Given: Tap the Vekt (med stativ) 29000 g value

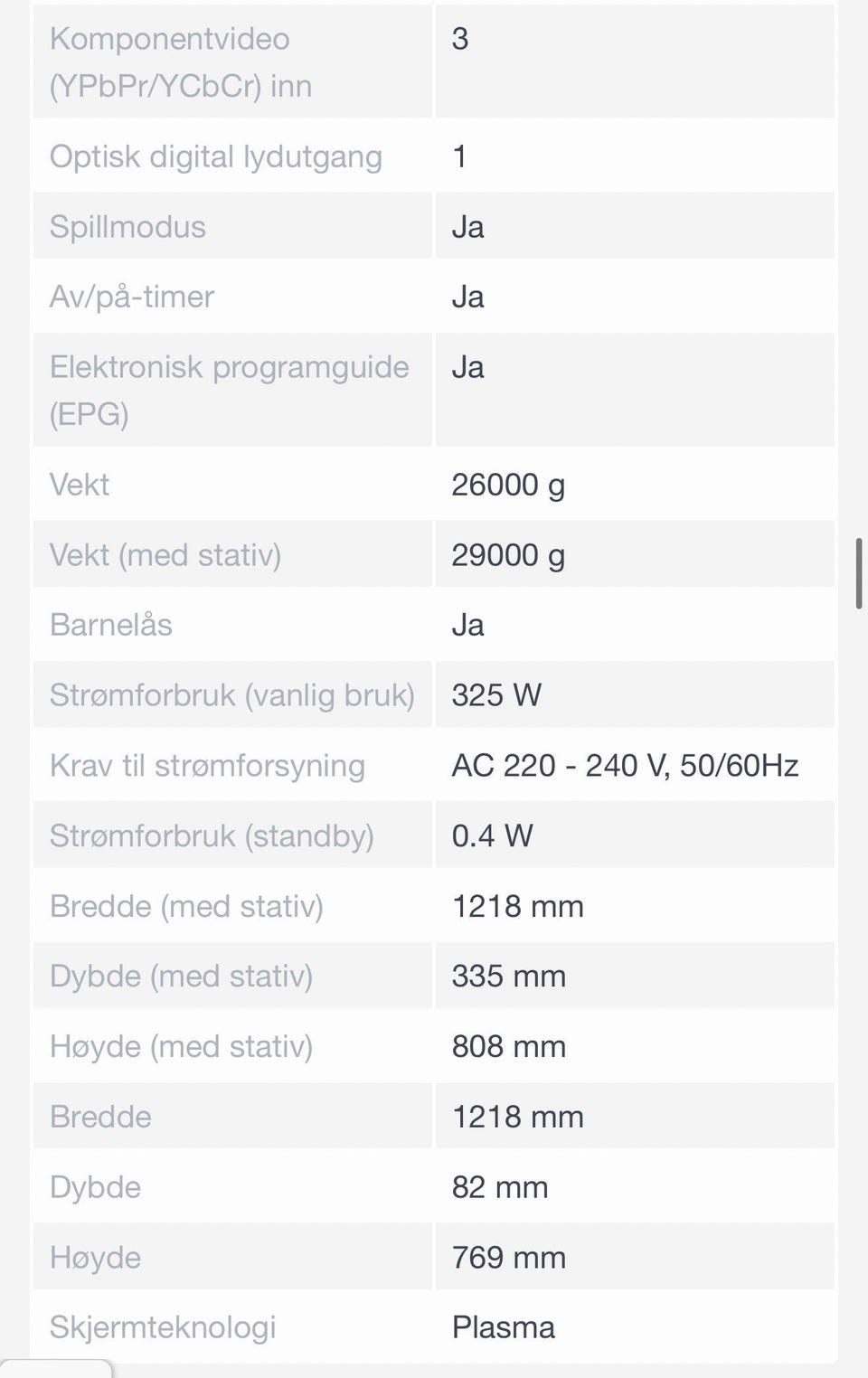Looking at the screenshot, I should 508,555.
